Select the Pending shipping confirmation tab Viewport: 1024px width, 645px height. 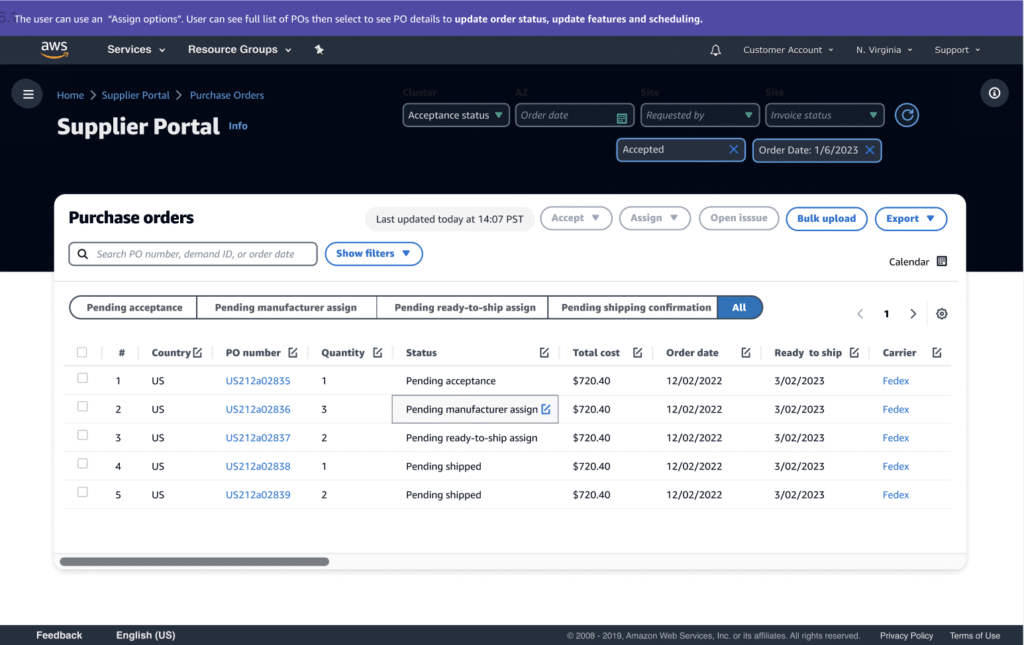click(x=635, y=308)
